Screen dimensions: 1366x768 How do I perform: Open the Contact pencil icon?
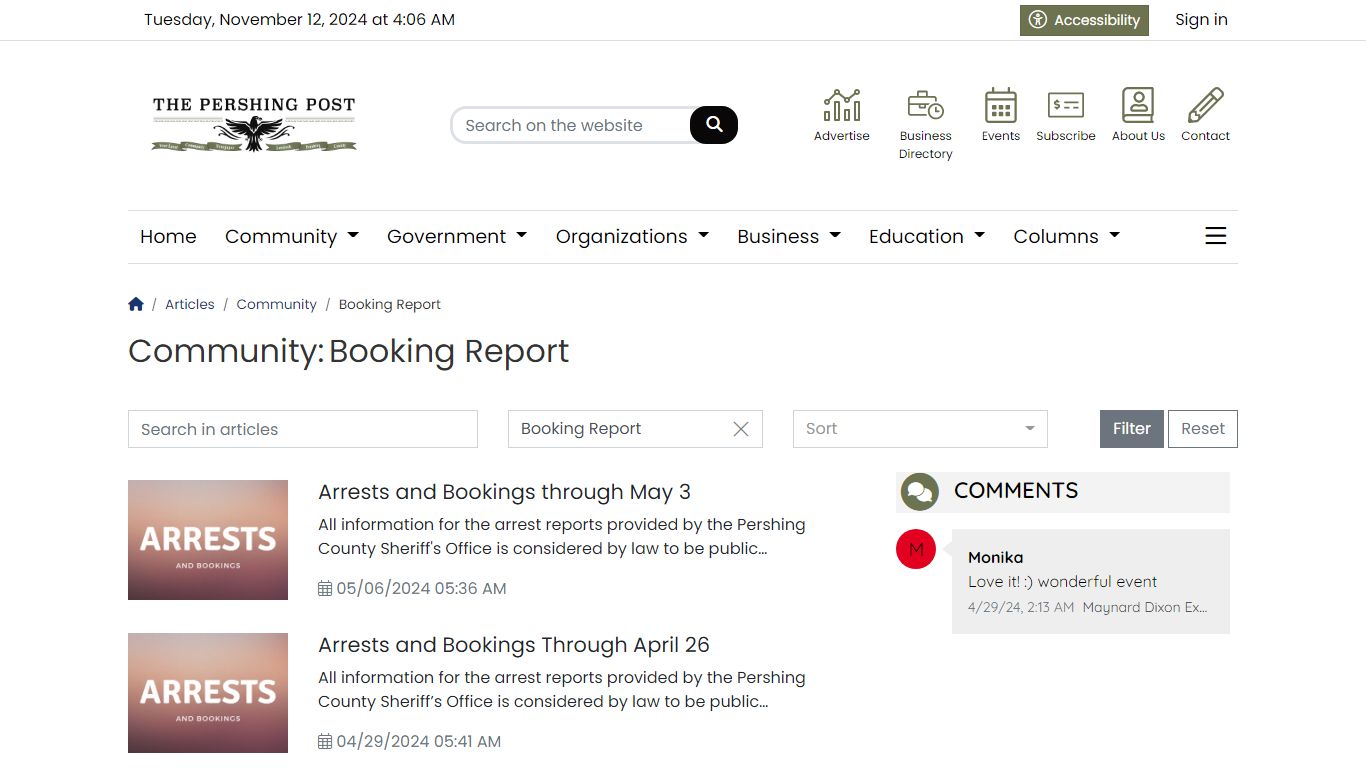(x=1205, y=105)
